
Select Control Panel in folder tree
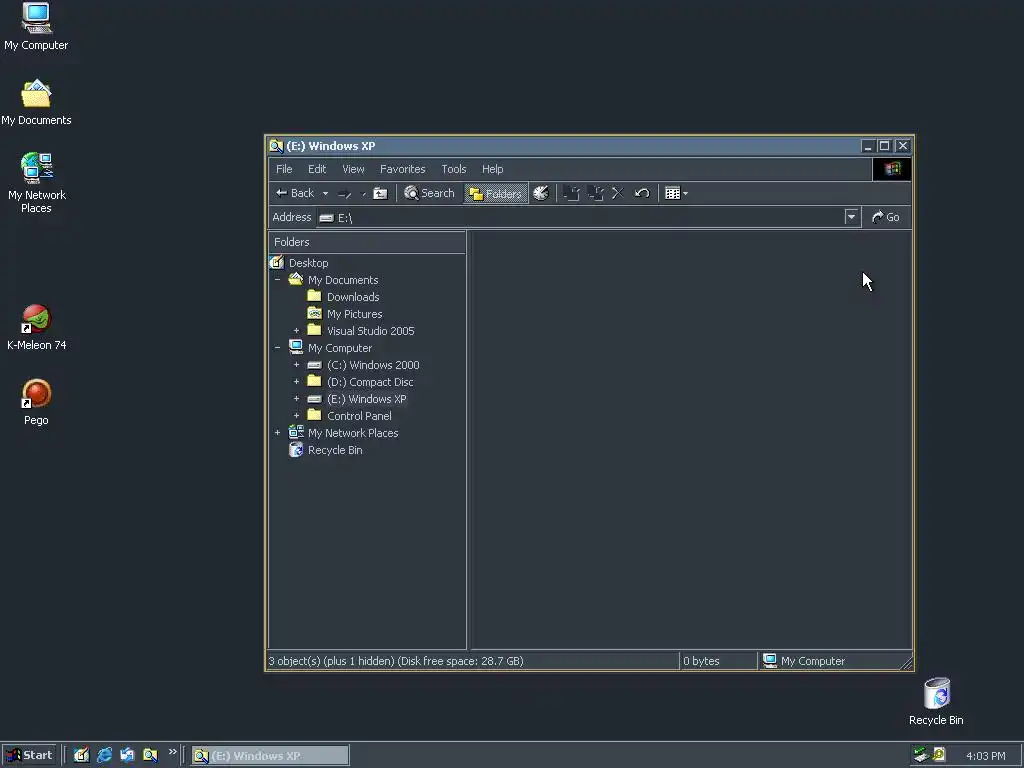click(x=359, y=416)
